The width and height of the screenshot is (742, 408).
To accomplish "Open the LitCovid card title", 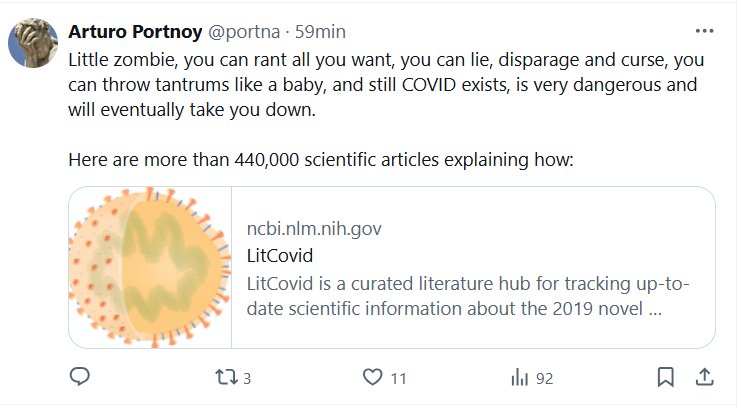I will (x=280, y=255).
